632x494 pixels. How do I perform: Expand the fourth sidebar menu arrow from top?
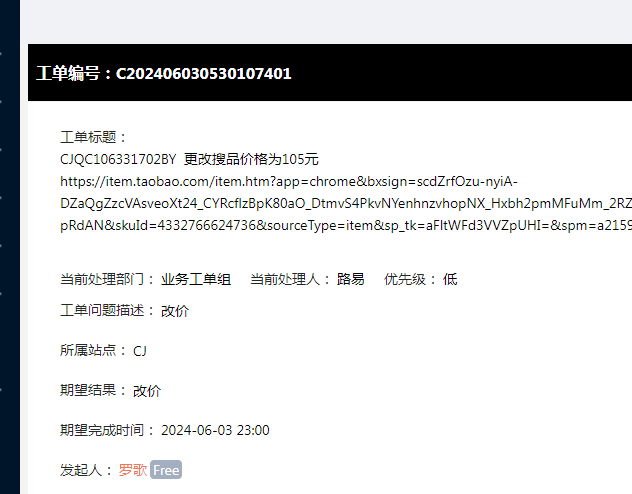[x=1, y=197]
